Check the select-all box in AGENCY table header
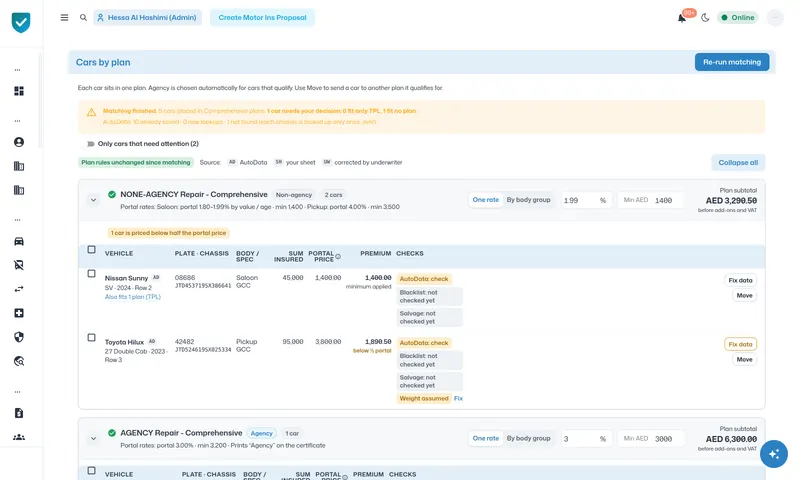 pos(91,470)
